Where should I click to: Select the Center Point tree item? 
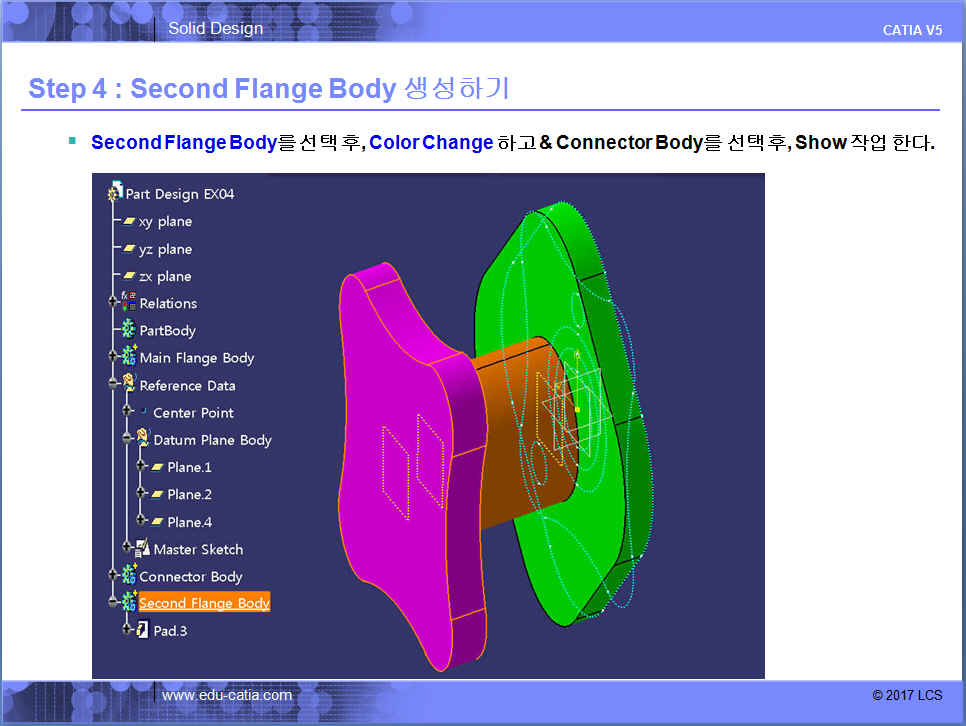coord(193,413)
